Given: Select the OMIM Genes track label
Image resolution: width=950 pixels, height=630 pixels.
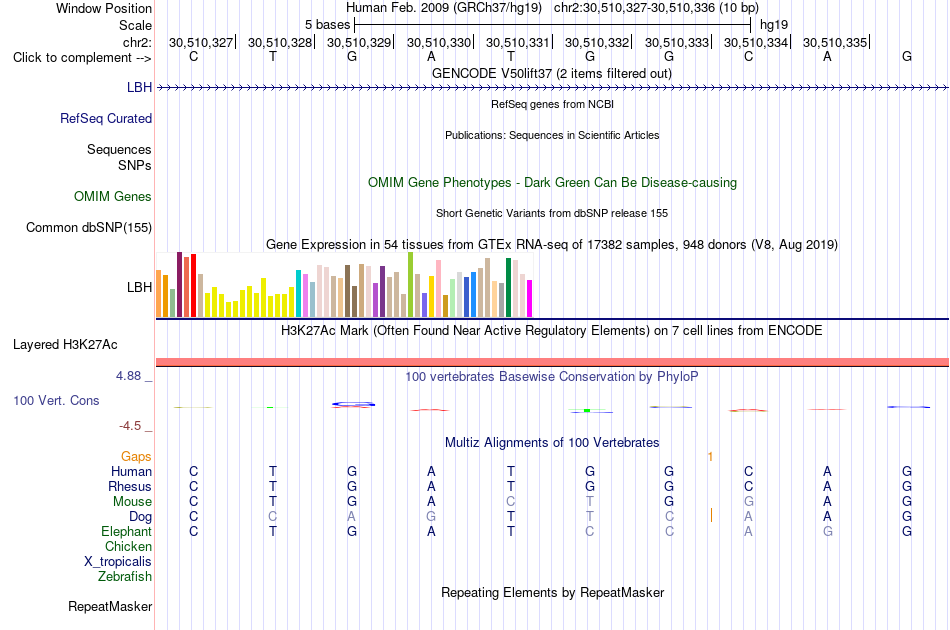Looking at the screenshot, I should (113, 196).
